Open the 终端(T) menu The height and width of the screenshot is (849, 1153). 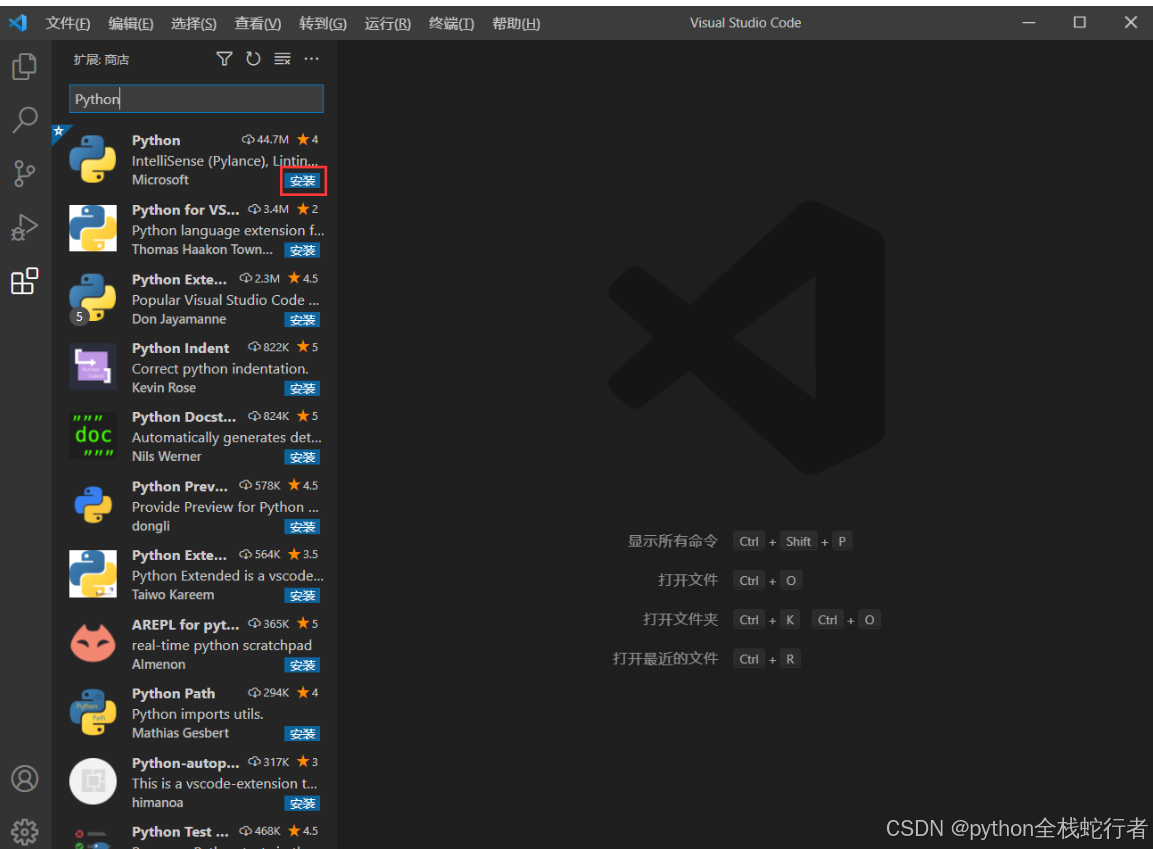[x=451, y=24]
